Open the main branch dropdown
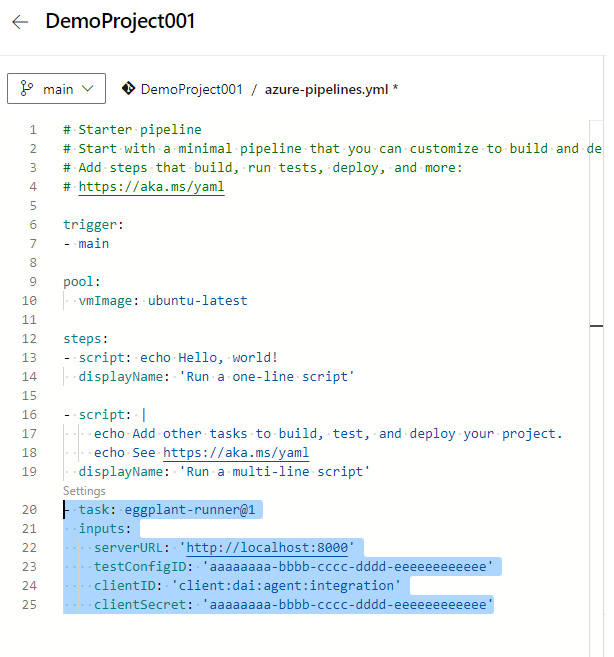 click(56, 88)
